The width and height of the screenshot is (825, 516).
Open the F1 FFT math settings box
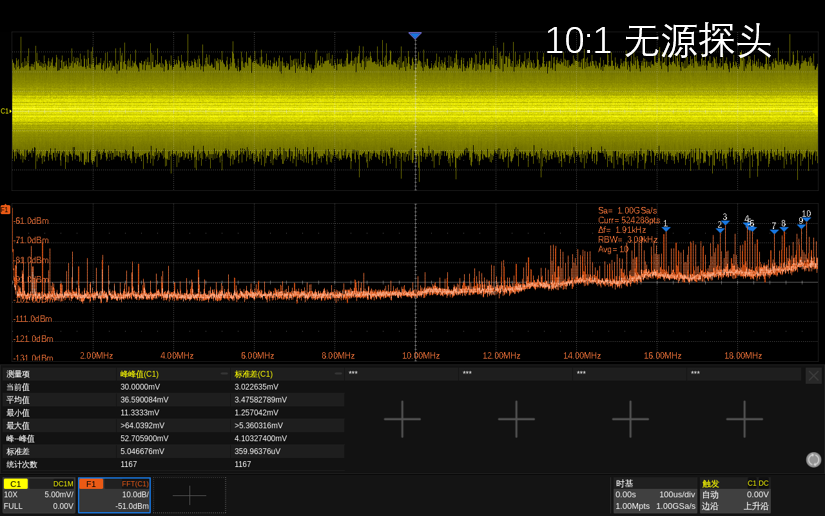pos(115,495)
